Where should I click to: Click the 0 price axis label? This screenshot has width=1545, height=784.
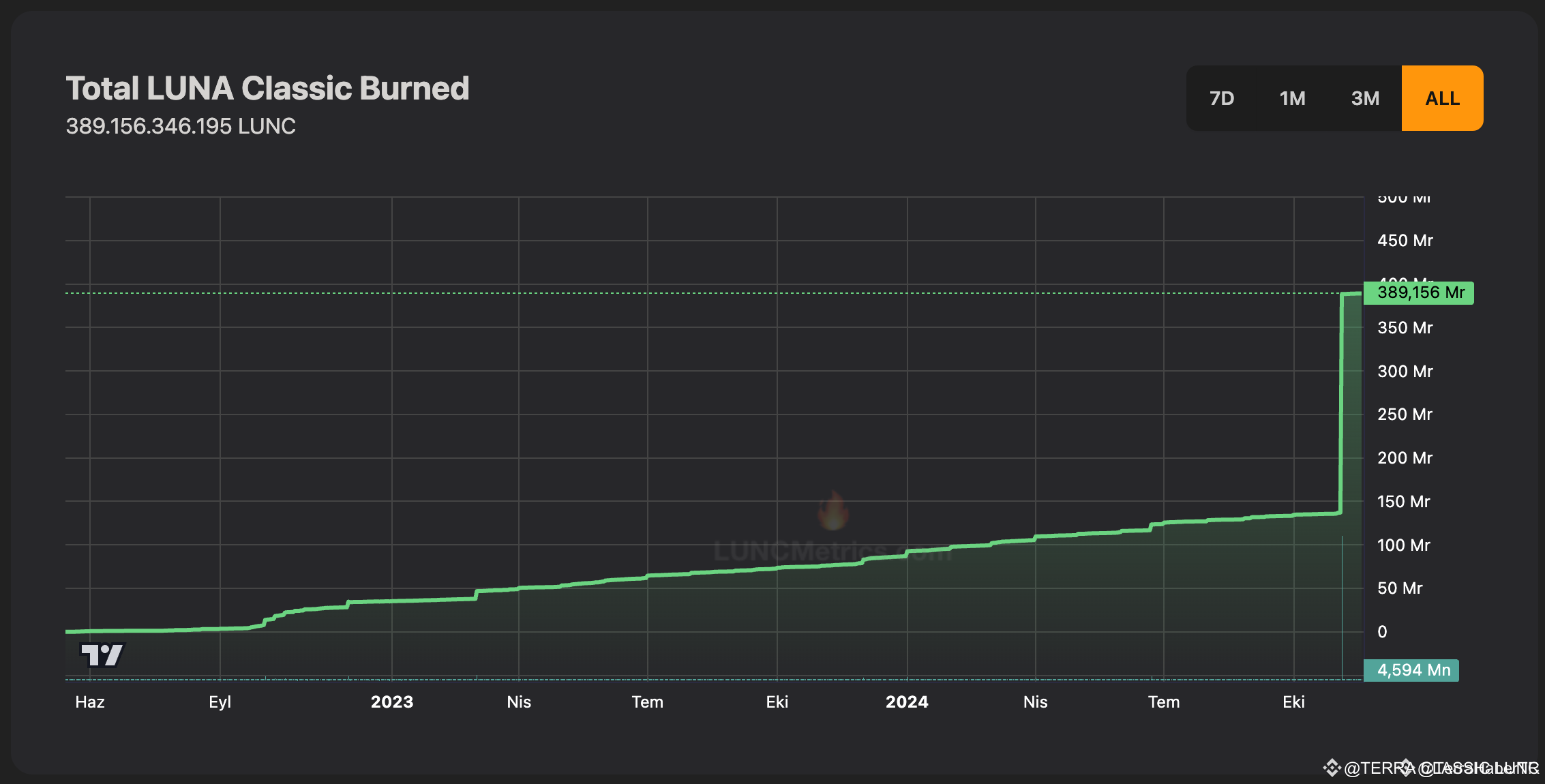click(1382, 632)
